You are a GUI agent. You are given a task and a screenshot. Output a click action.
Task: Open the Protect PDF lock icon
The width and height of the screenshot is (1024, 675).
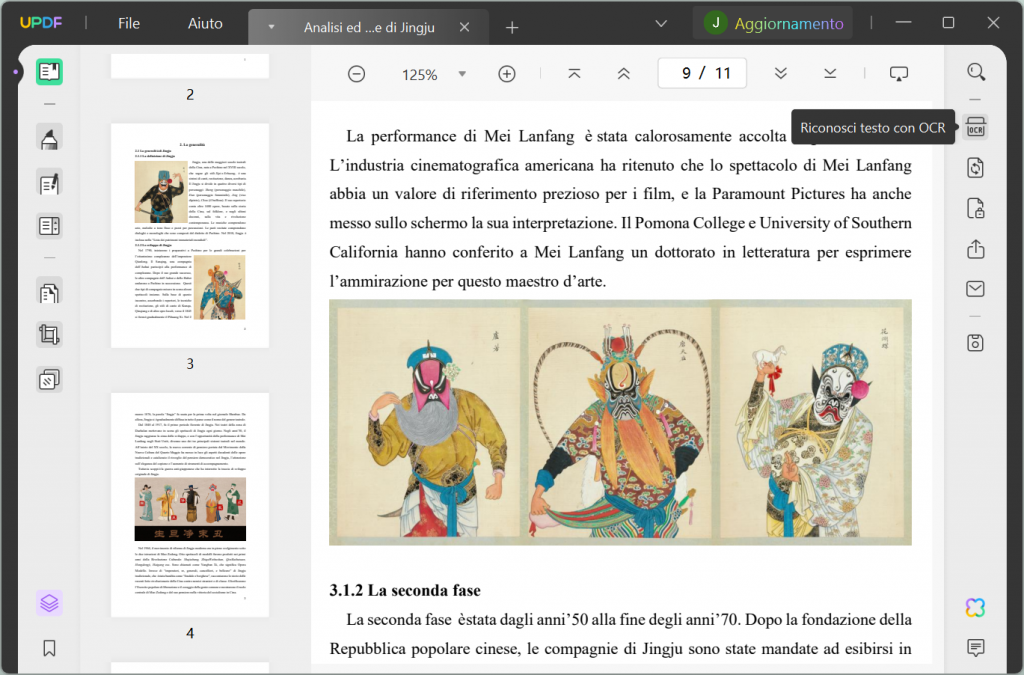point(976,208)
